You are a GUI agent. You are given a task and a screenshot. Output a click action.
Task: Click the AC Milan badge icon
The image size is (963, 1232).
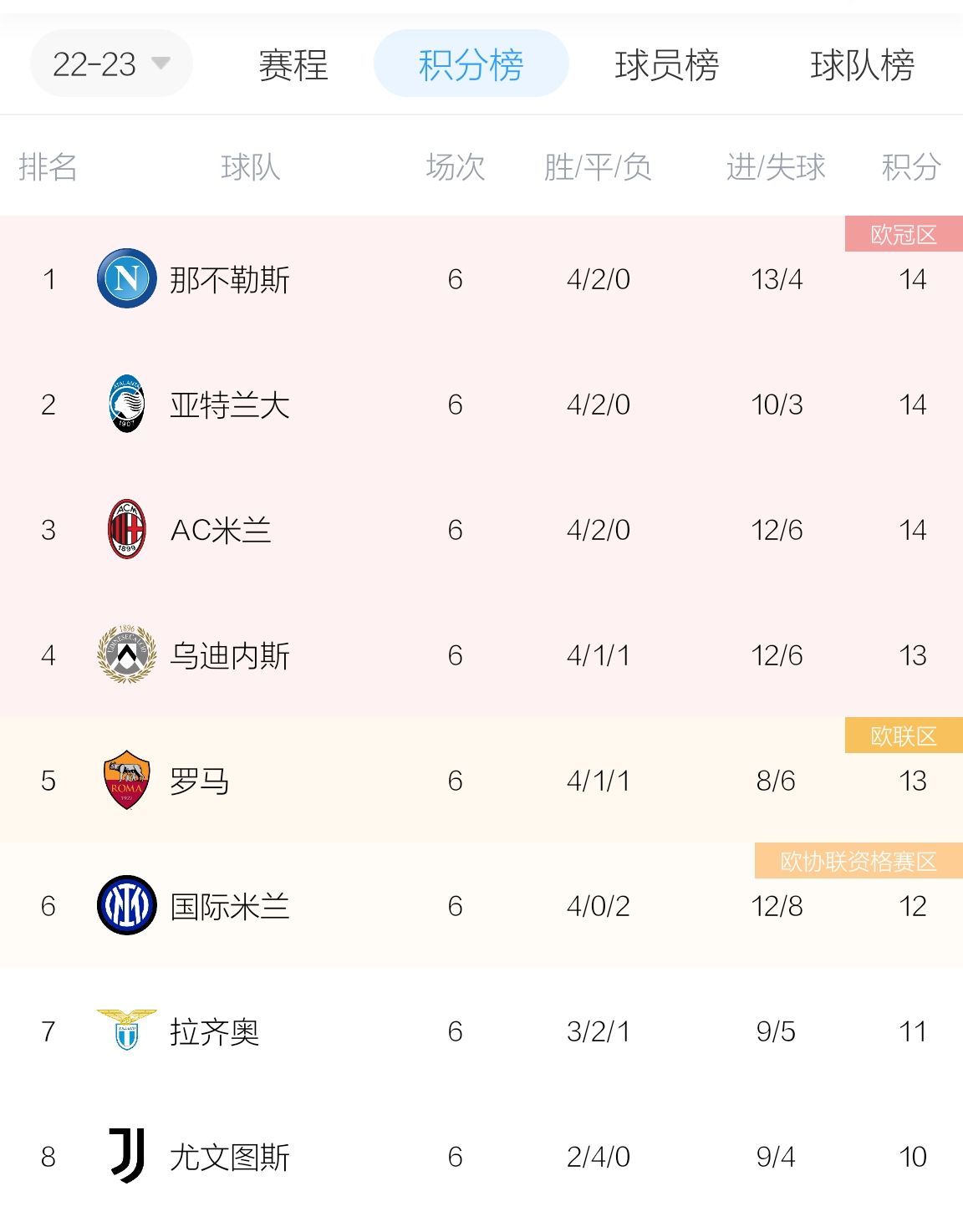[x=127, y=529]
